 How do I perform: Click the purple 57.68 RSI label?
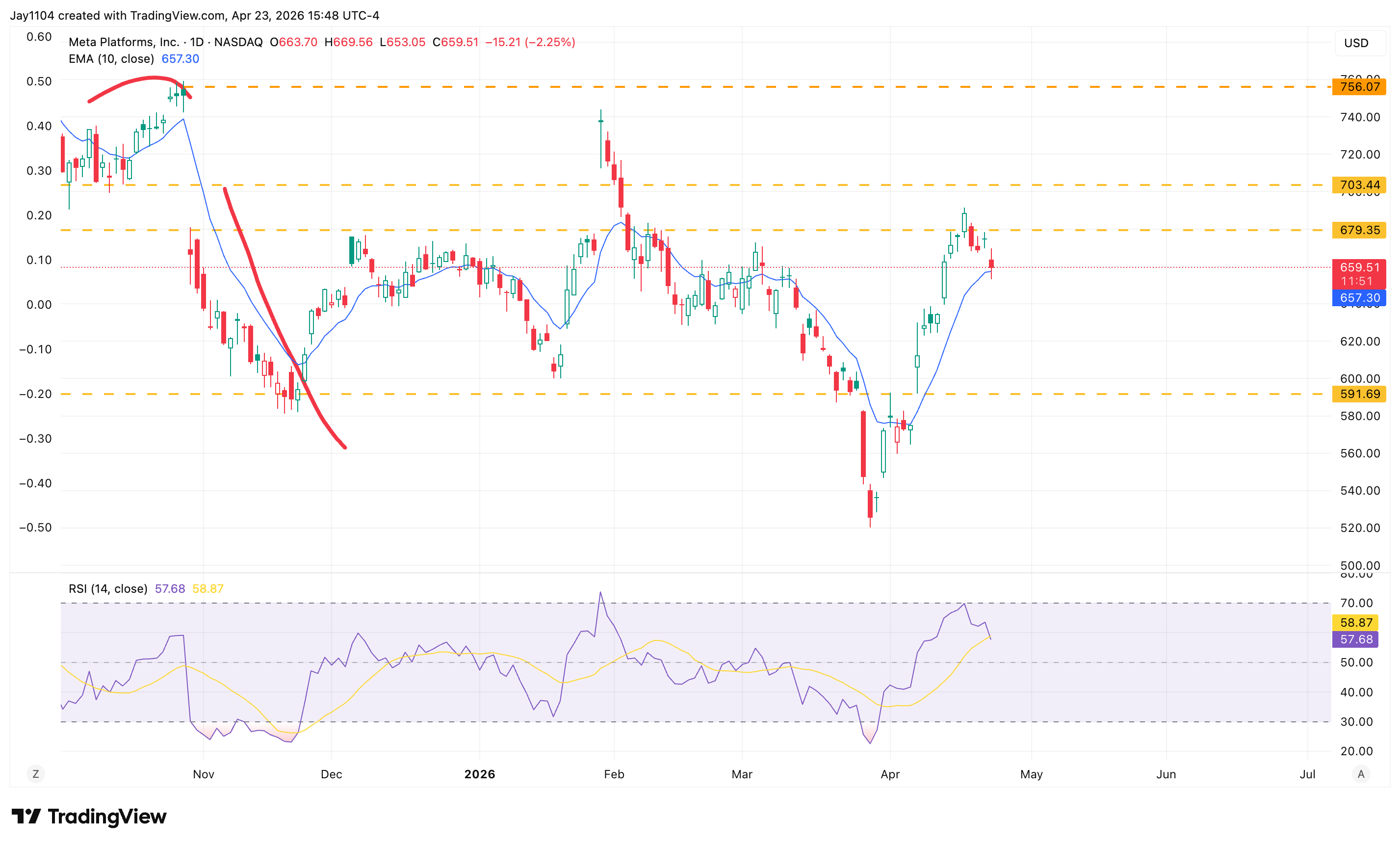(1356, 639)
